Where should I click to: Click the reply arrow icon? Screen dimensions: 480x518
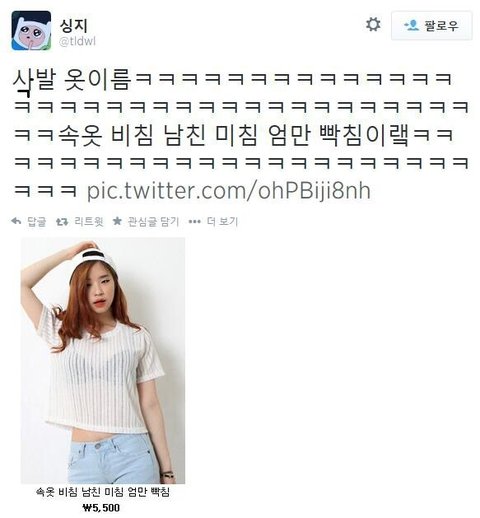click(x=16, y=221)
